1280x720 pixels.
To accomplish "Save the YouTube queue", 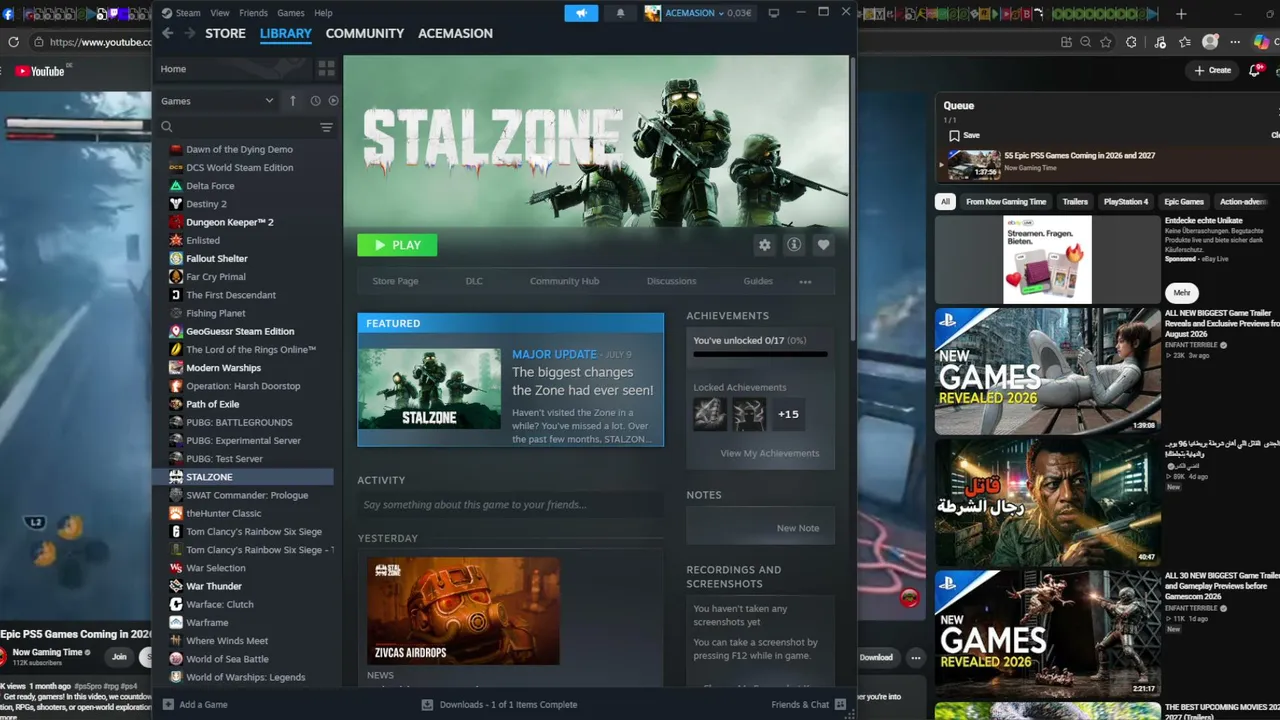I will (x=964, y=135).
